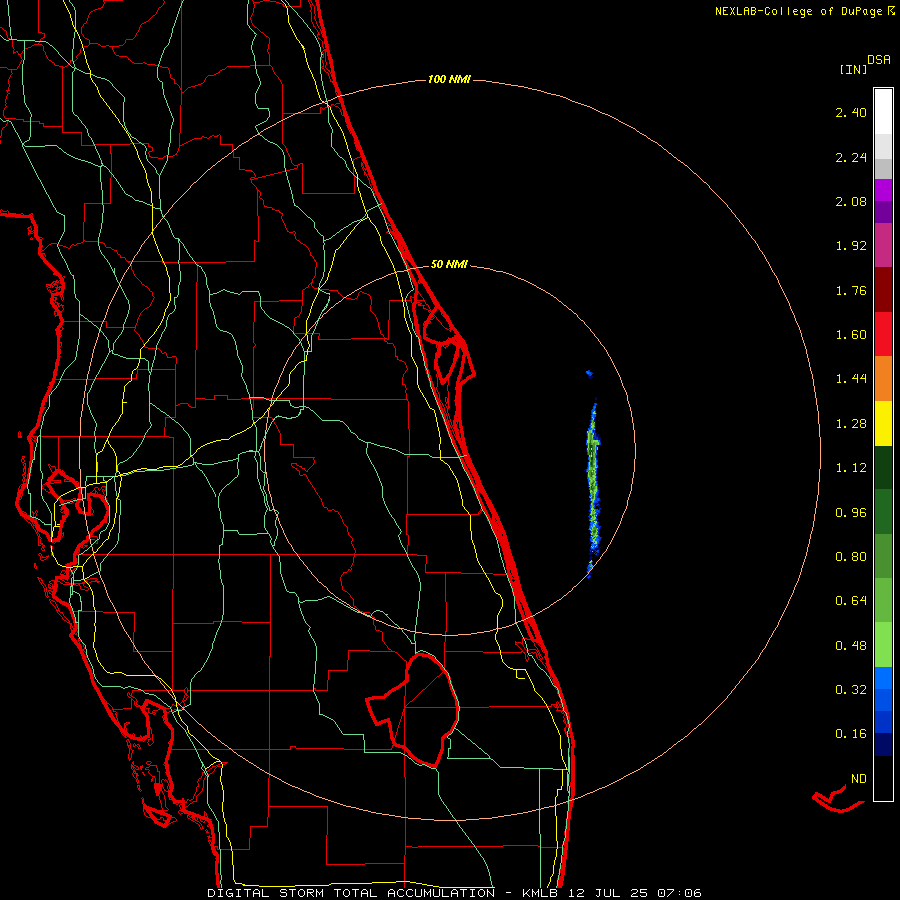This screenshot has height=900, width=900.
Task: Click the 1.92 legend value
Action: click(x=851, y=246)
